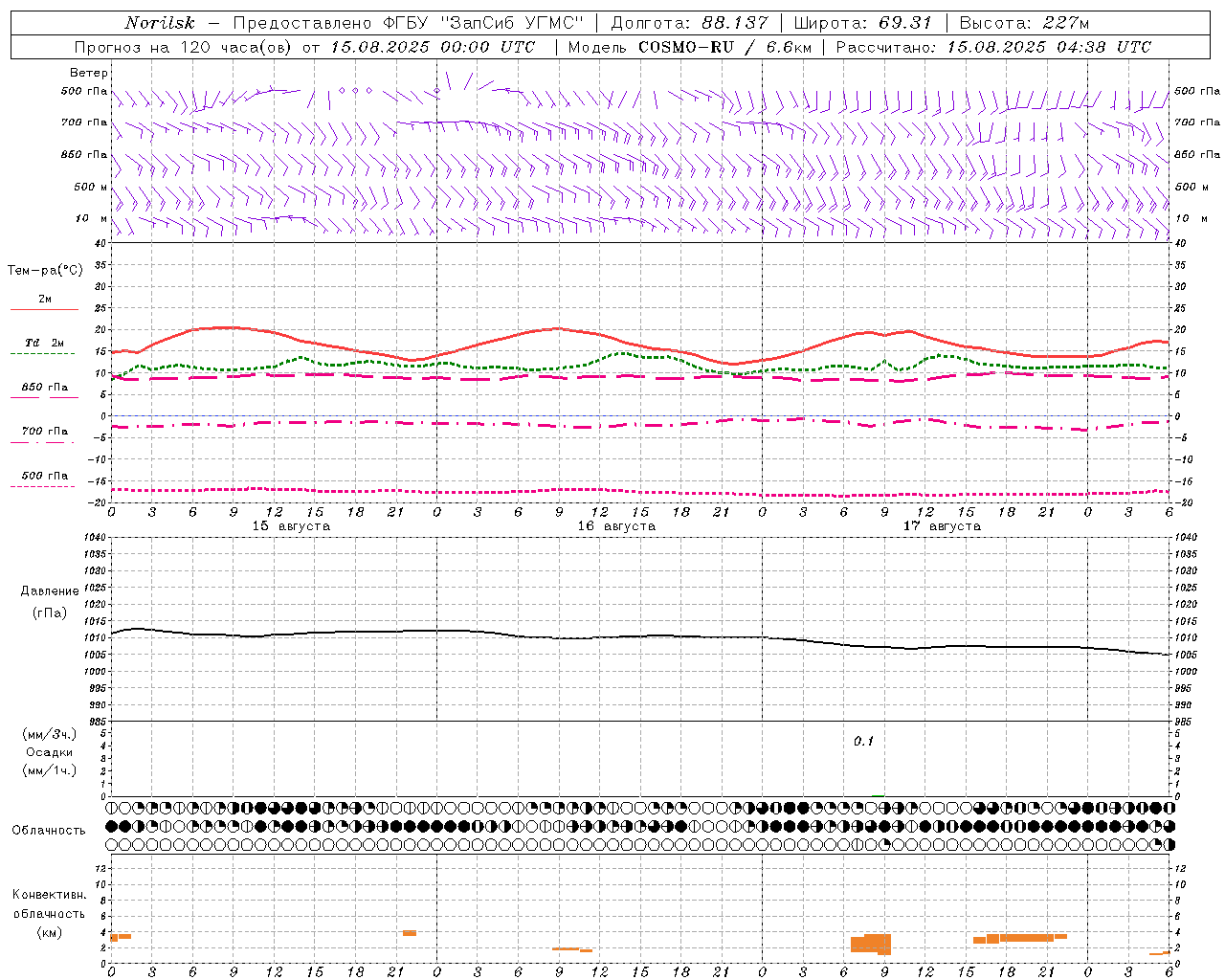Click the dashed line sample under "Td 2м" legend
The image size is (1225, 980).
43,353
